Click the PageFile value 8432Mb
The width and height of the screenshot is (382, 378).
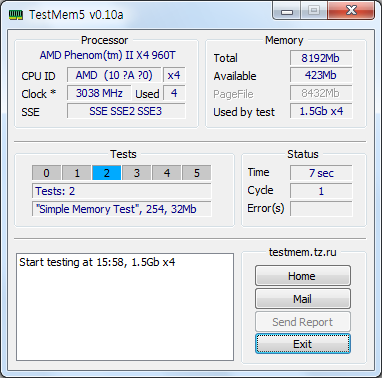(321, 93)
